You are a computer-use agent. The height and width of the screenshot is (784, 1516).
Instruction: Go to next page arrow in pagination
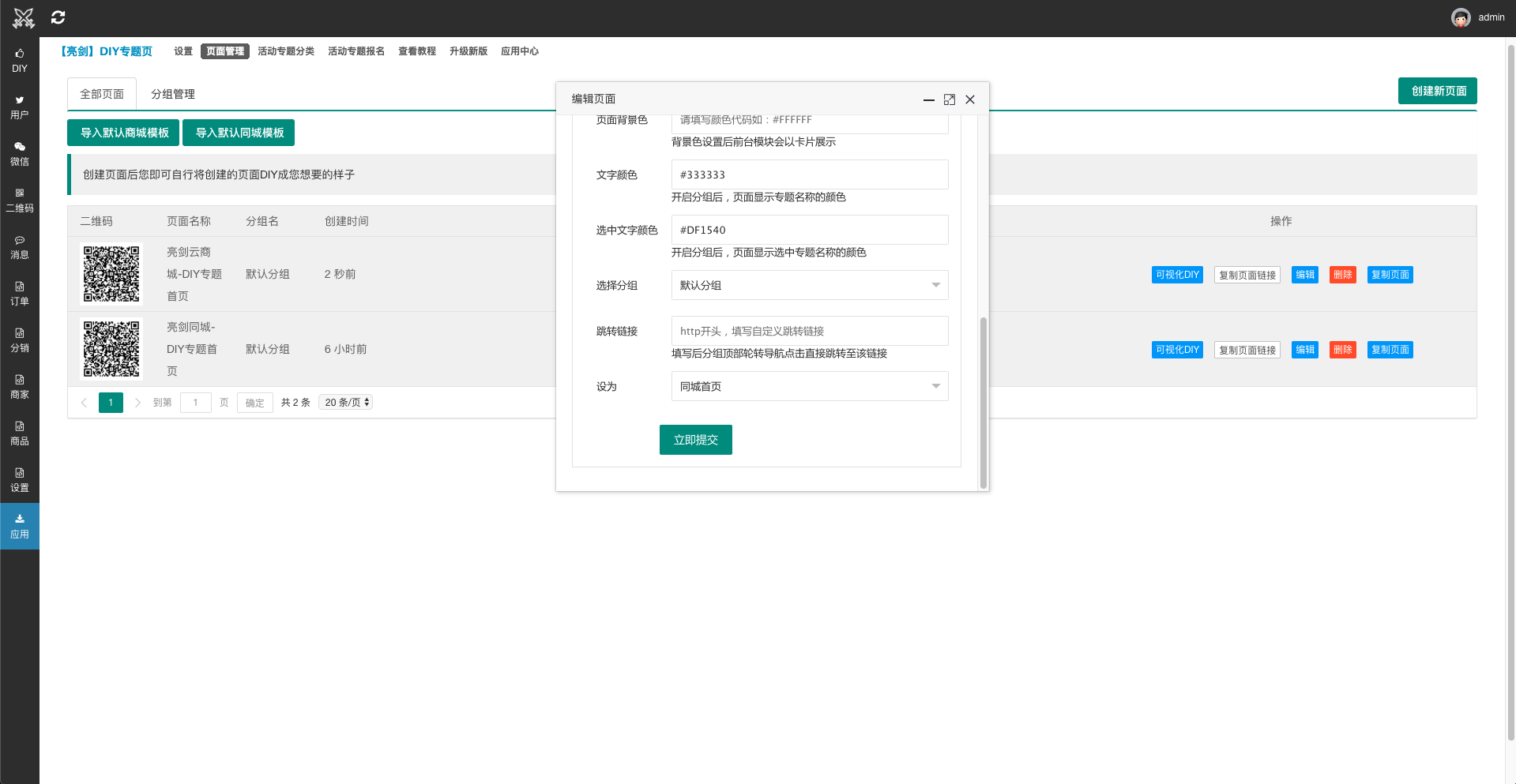(x=137, y=403)
